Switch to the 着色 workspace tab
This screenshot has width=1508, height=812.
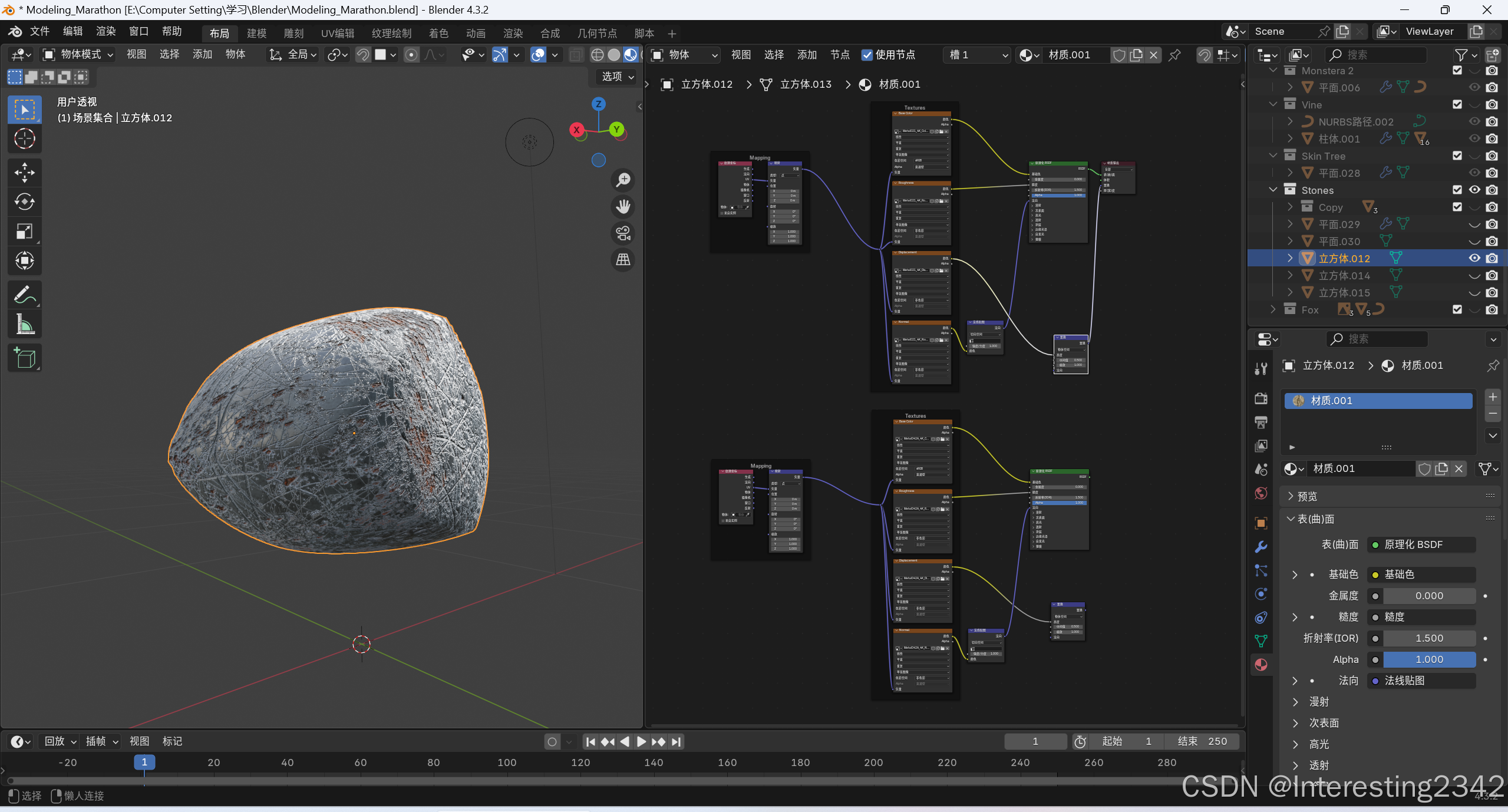click(438, 33)
